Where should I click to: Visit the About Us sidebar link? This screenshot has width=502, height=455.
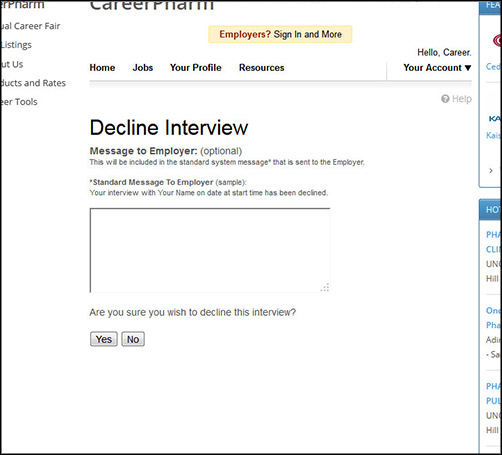12,64
